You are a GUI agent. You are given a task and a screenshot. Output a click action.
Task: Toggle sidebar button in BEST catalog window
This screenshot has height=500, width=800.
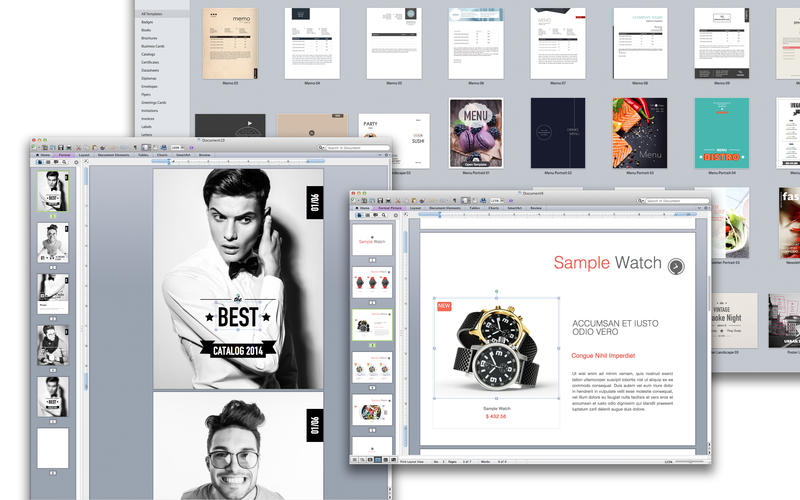point(146,147)
